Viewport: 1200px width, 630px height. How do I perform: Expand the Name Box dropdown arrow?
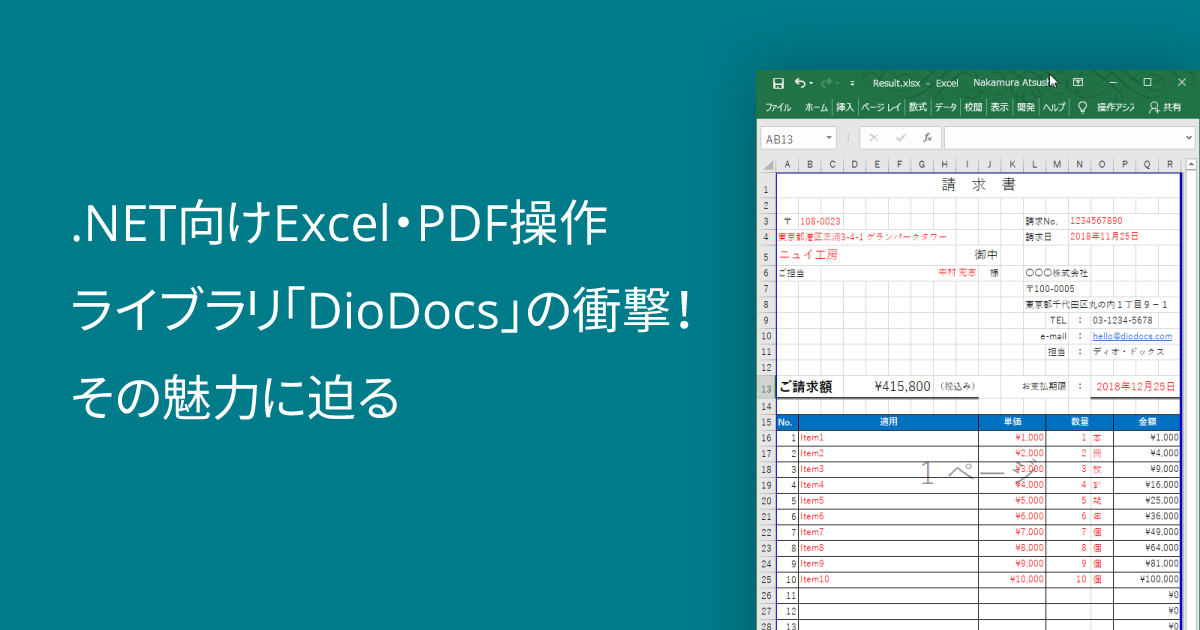point(830,138)
